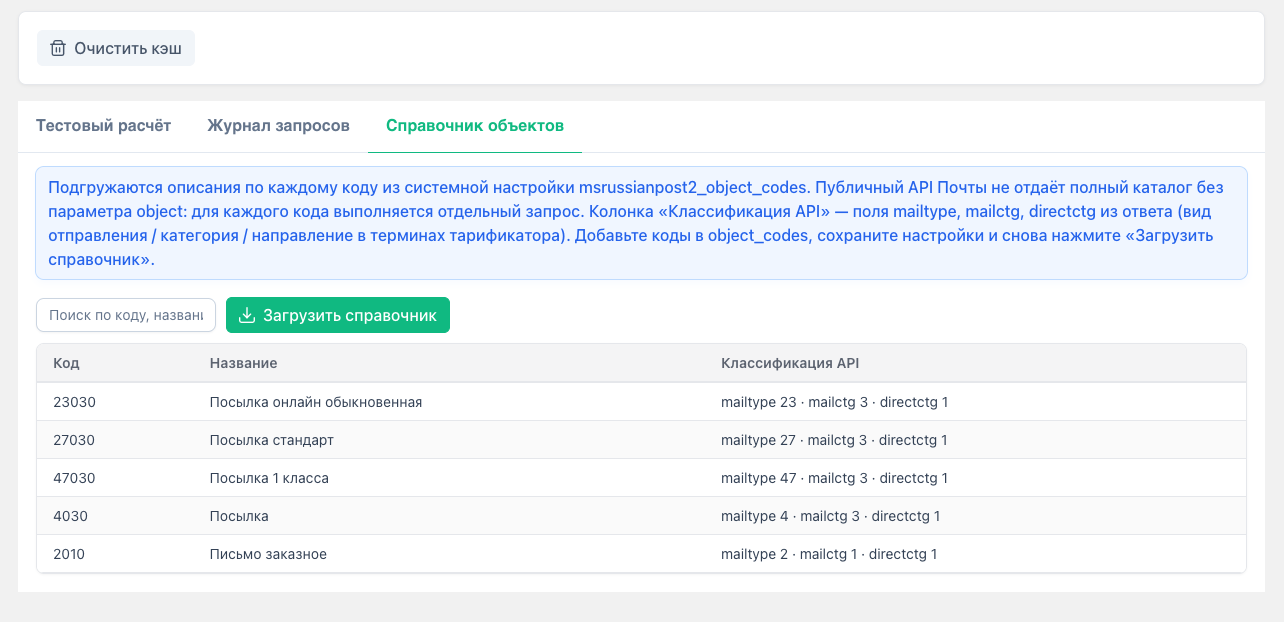The width and height of the screenshot is (1284, 622).
Task: Open the Журнал запросов tab
Action: pyautogui.click(x=277, y=125)
